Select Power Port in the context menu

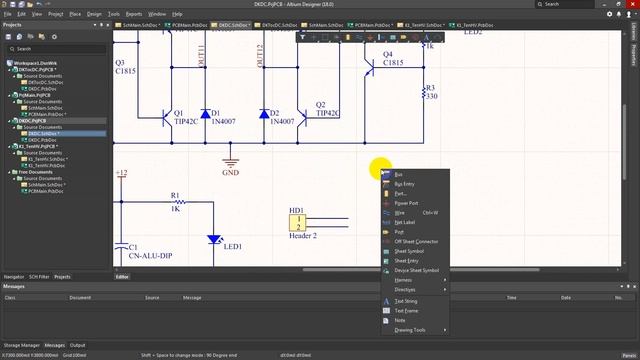coord(416,203)
